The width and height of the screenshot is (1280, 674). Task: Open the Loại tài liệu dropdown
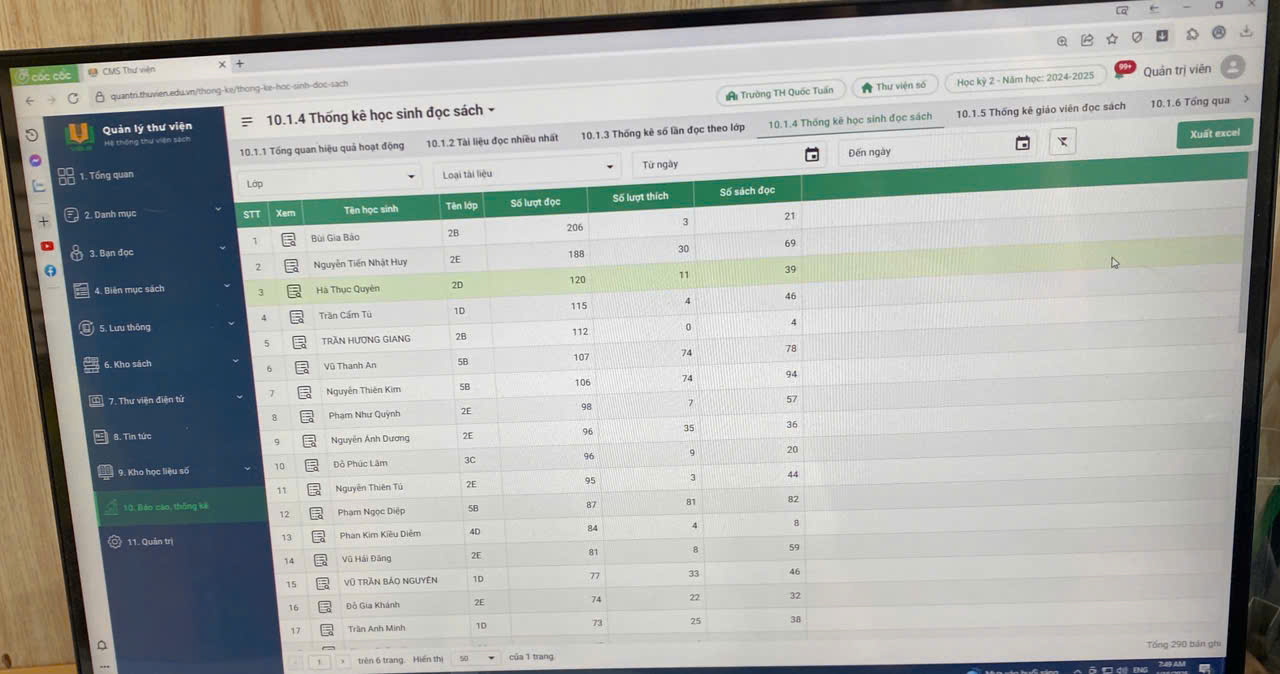point(527,171)
